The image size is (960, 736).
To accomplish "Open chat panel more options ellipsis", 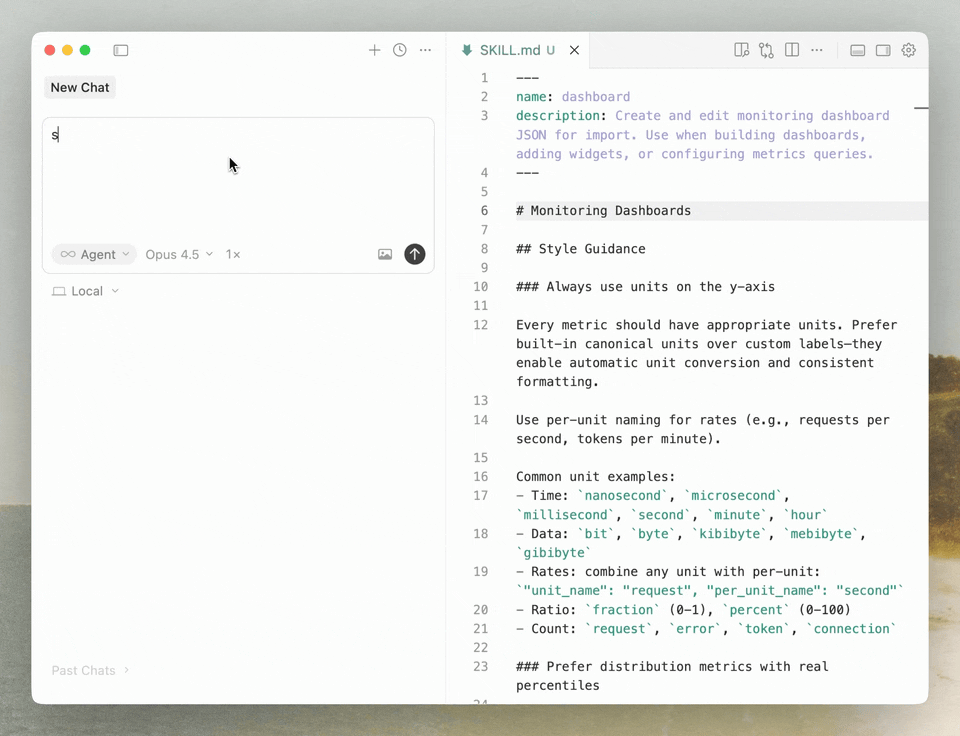I will [x=425, y=50].
